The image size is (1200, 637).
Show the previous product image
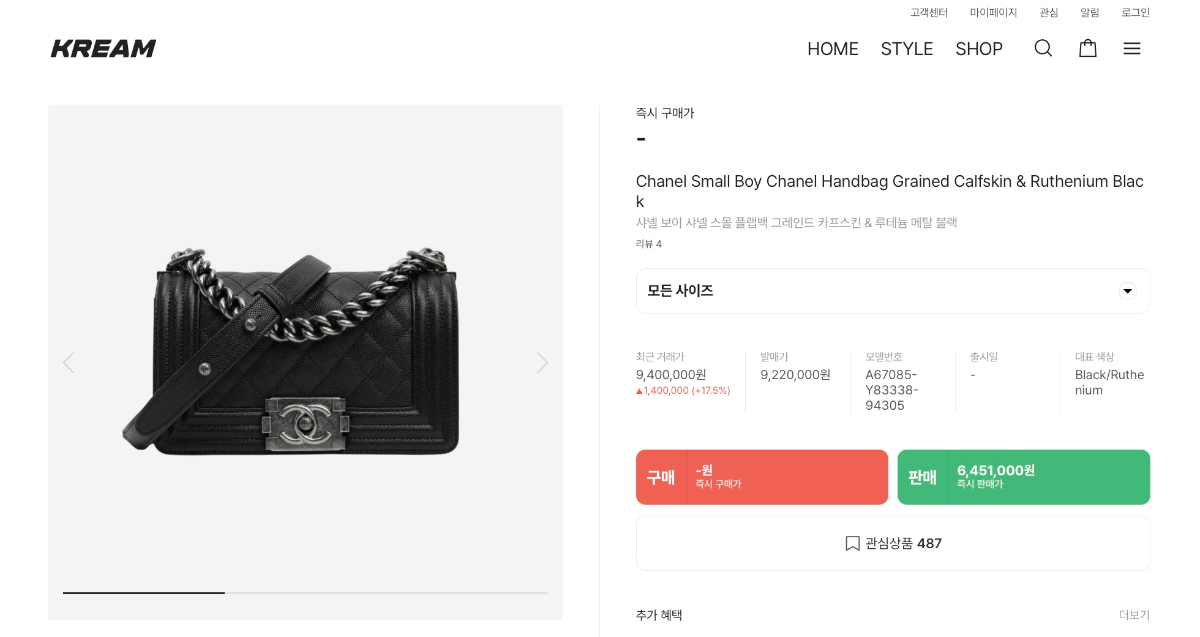[68, 362]
